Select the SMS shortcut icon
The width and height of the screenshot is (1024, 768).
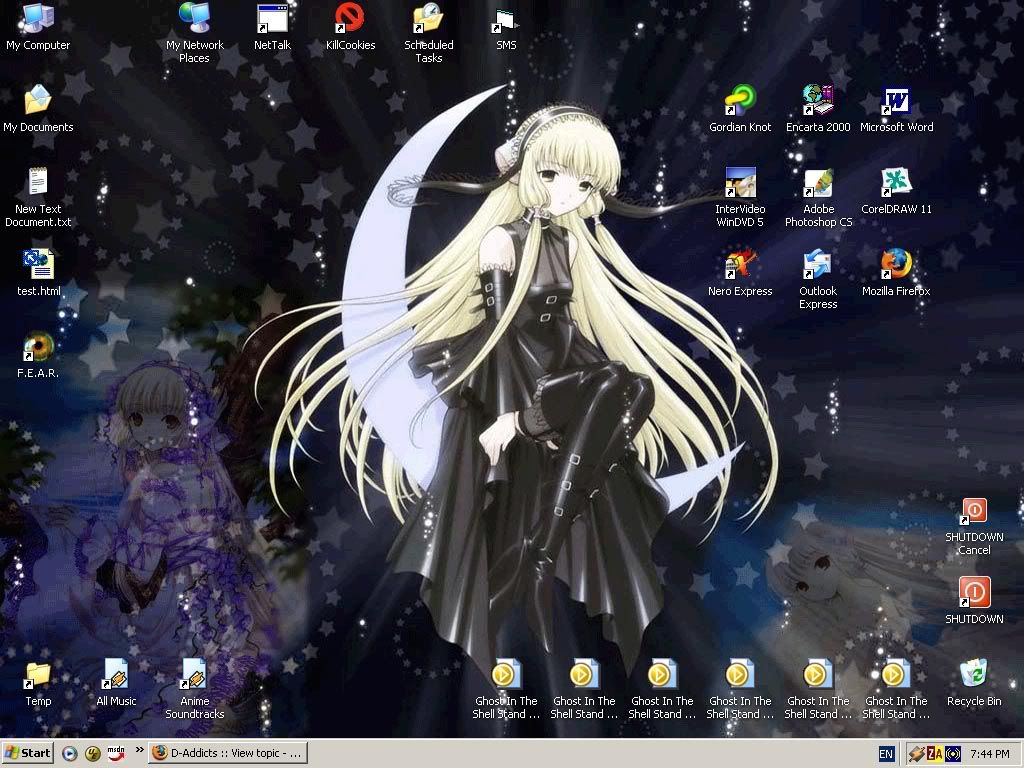click(x=506, y=27)
